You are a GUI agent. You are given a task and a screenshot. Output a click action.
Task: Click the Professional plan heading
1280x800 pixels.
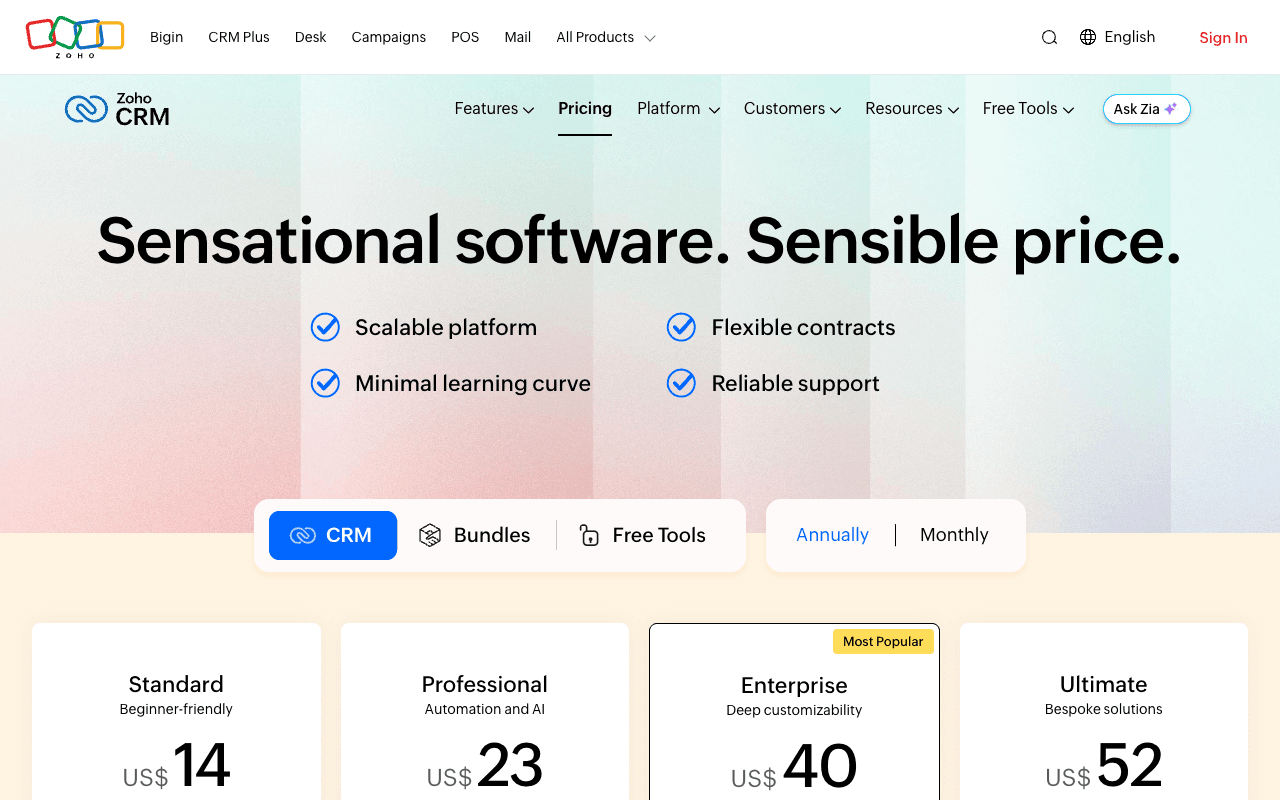(x=484, y=684)
